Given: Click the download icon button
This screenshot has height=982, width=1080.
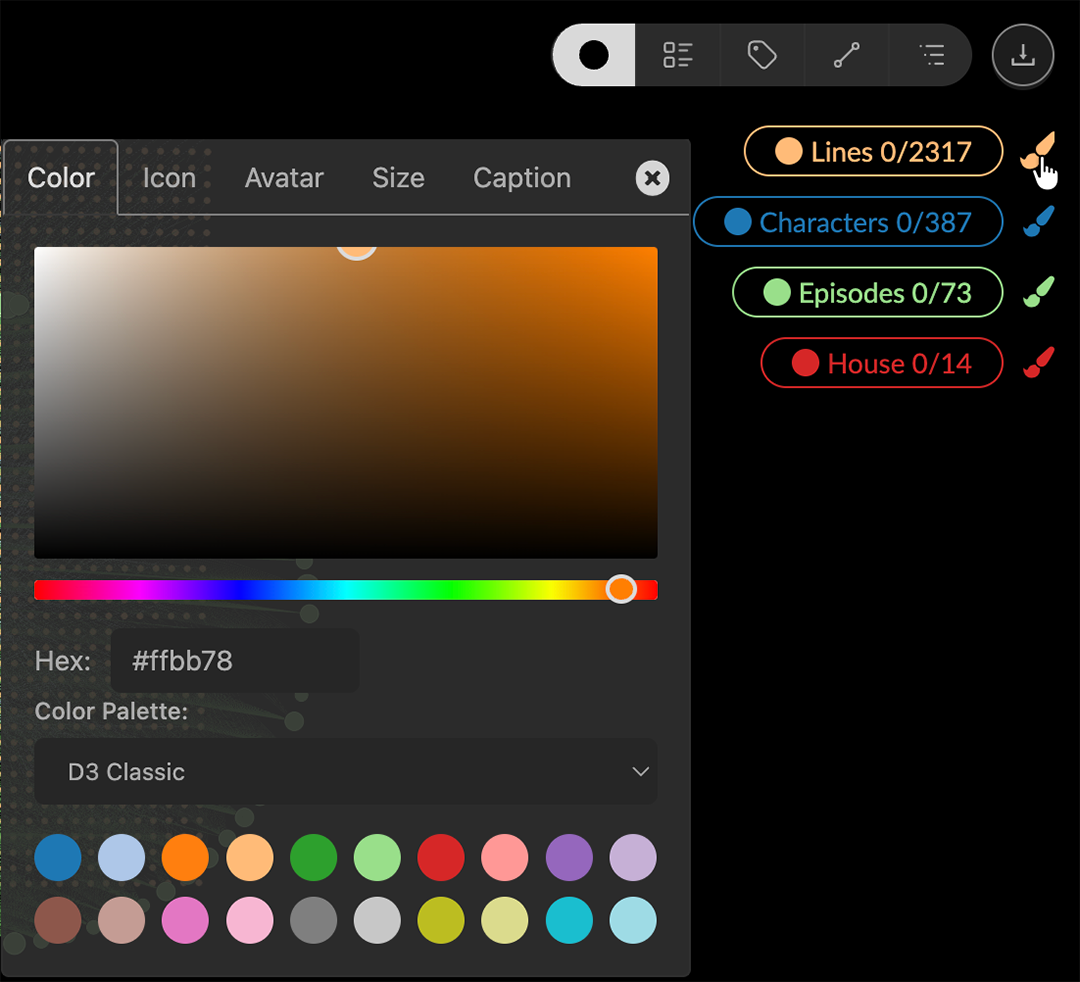Looking at the screenshot, I should (1022, 55).
